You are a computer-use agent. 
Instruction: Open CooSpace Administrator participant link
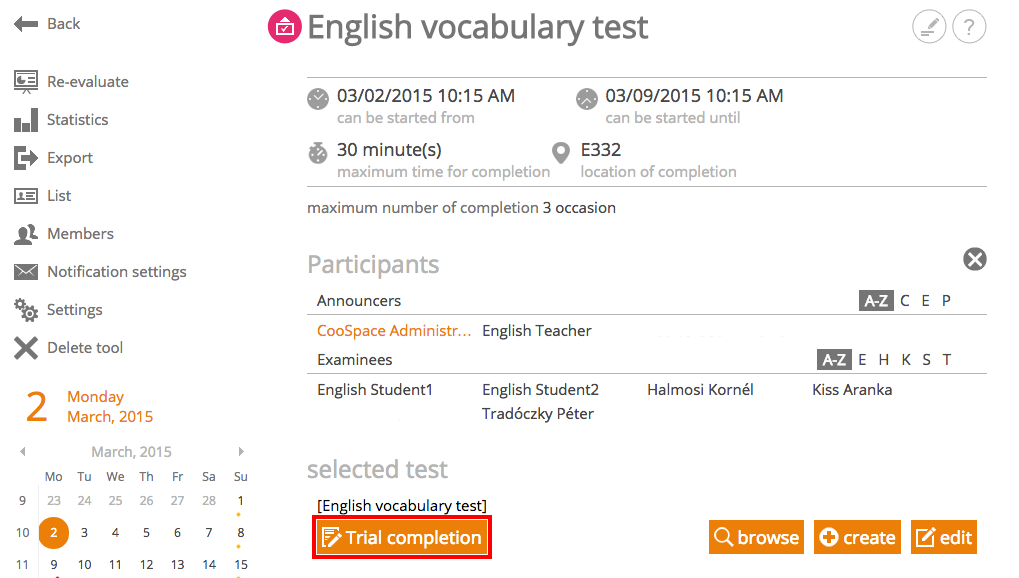(x=394, y=331)
